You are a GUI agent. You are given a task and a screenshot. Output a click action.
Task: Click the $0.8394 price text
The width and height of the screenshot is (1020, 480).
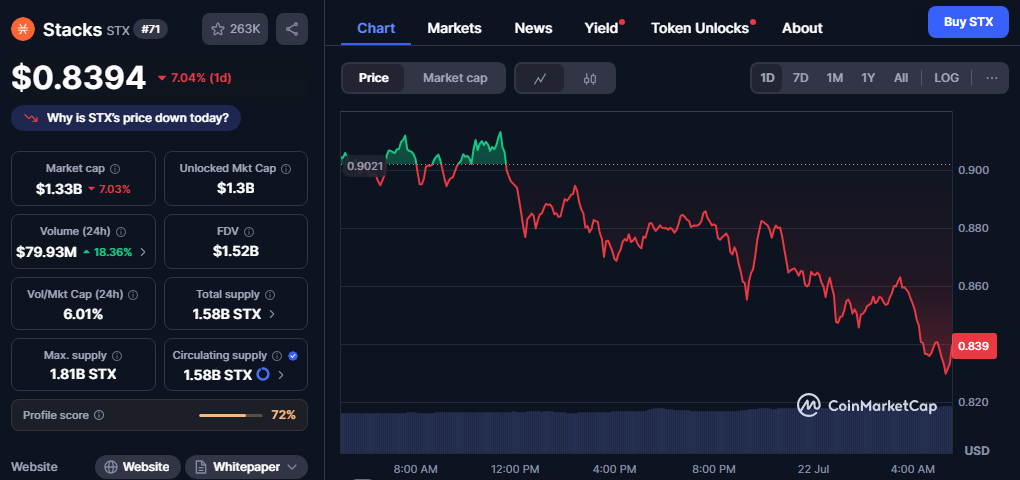79,78
